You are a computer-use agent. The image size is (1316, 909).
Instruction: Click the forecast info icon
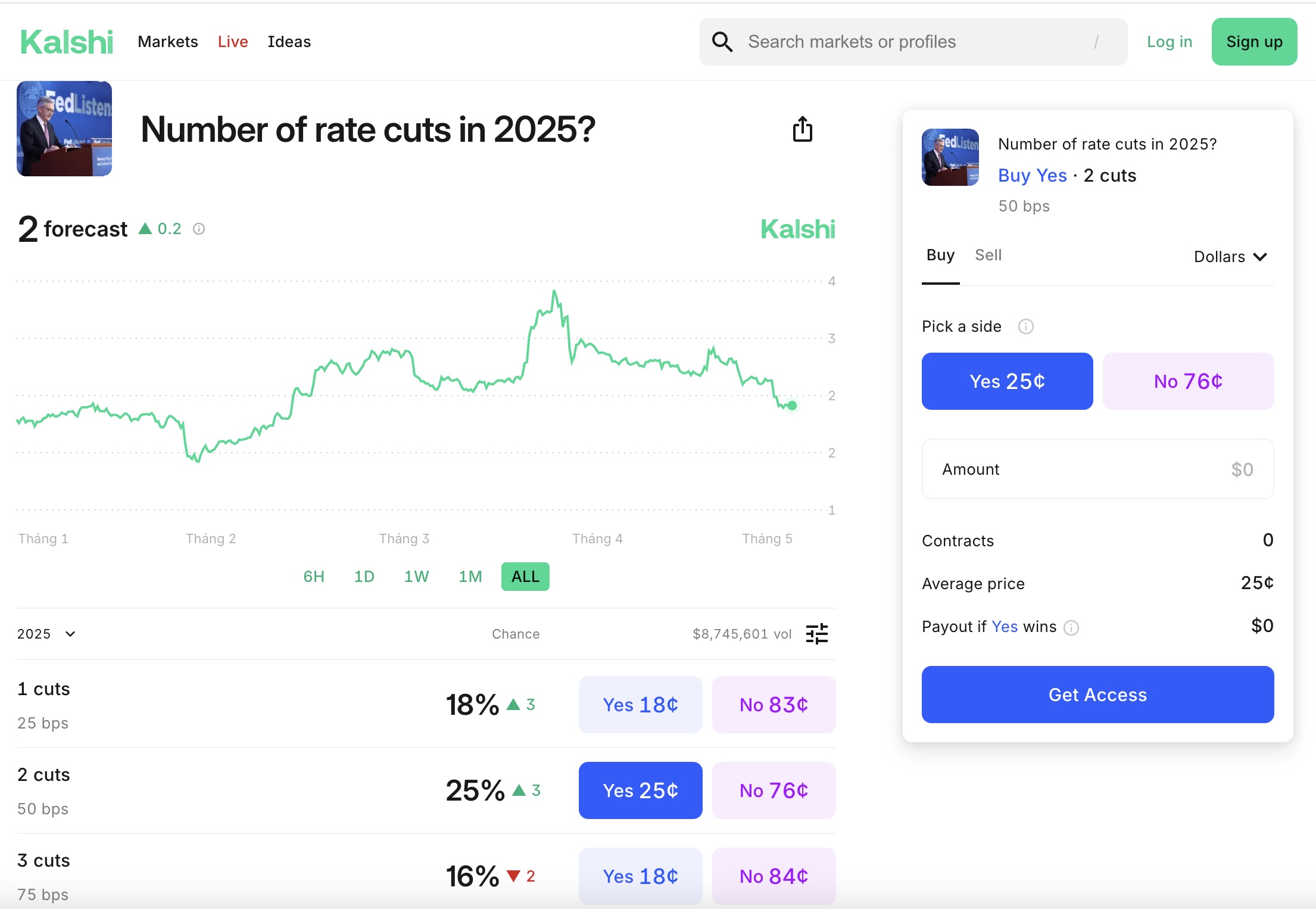click(x=199, y=229)
